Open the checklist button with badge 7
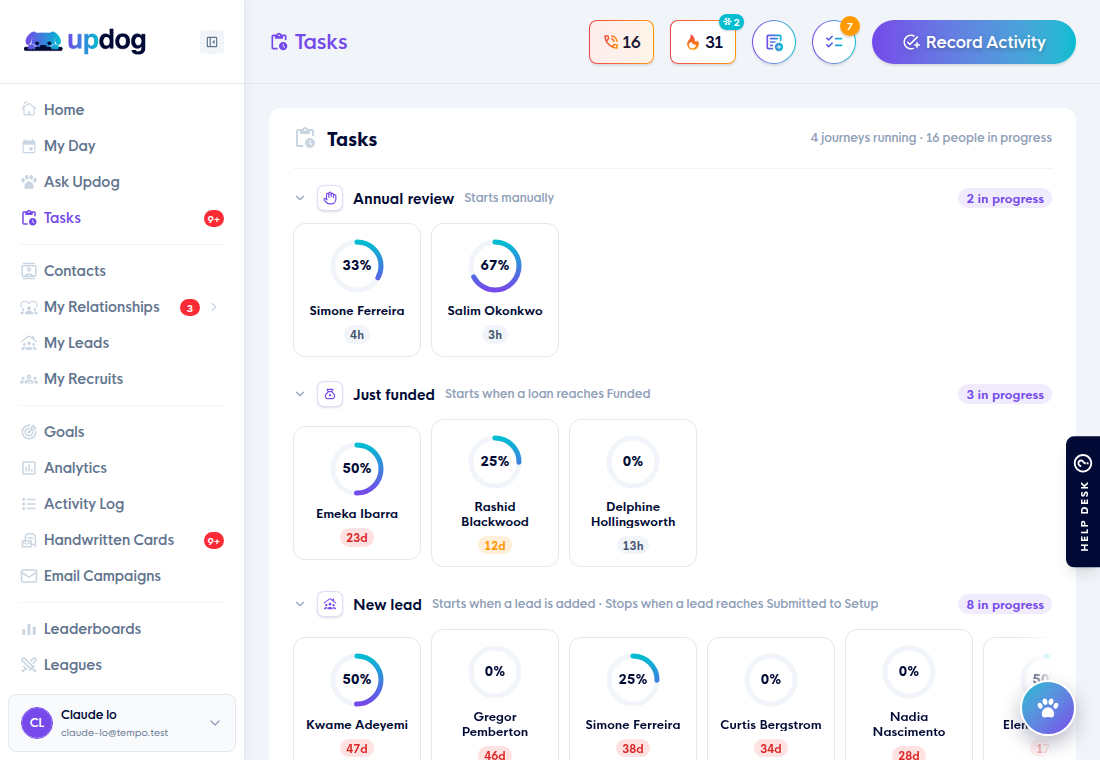Viewport: 1100px width, 760px height. 834,42
